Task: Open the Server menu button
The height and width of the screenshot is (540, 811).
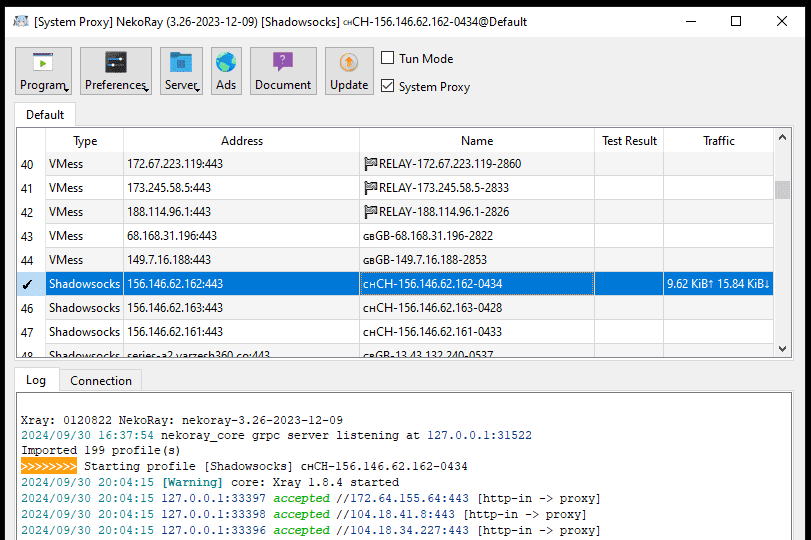Action: pyautogui.click(x=181, y=71)
